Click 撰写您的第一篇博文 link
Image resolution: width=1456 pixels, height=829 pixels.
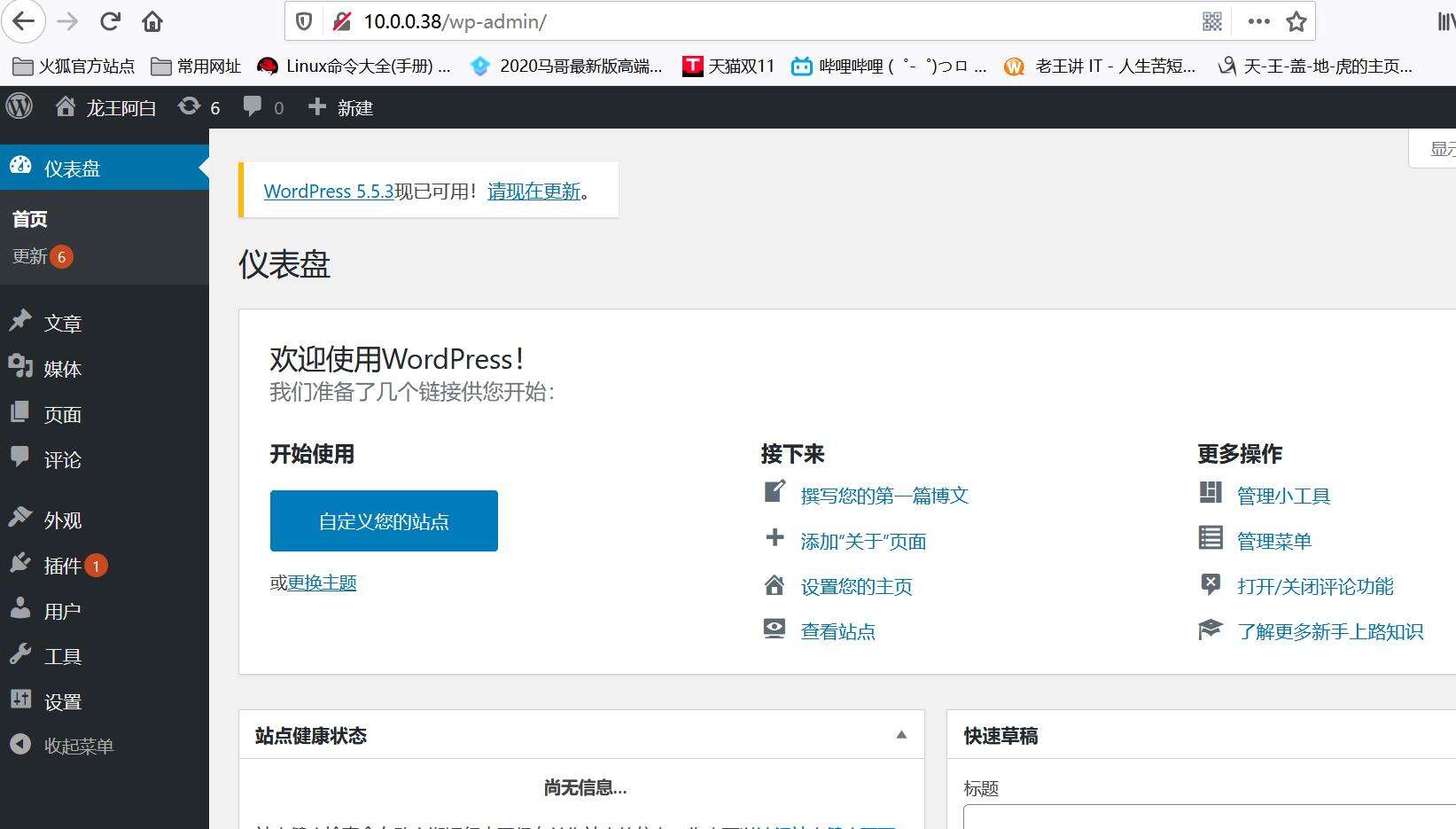click(x=884, y=496)
